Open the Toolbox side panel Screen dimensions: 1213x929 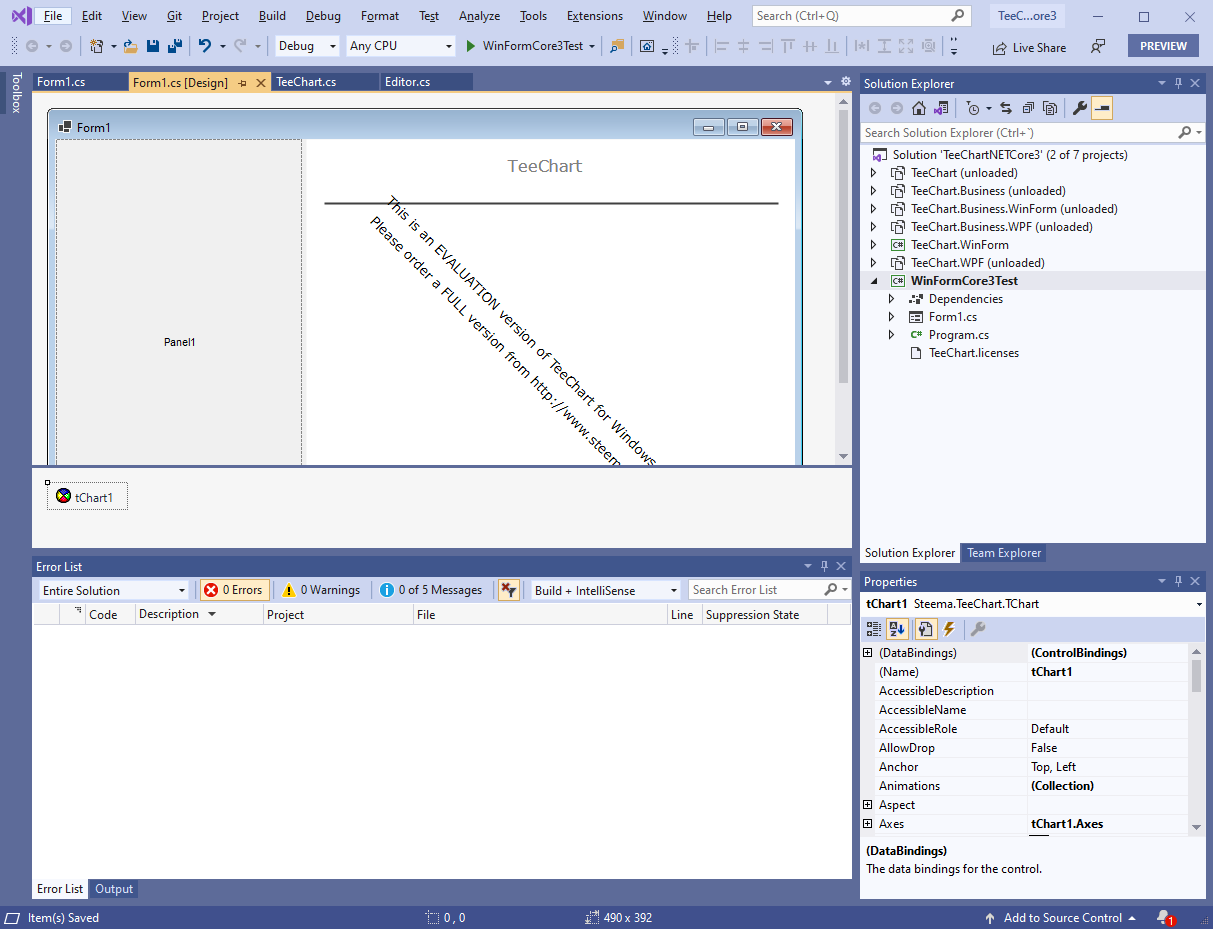click(16, 93)
